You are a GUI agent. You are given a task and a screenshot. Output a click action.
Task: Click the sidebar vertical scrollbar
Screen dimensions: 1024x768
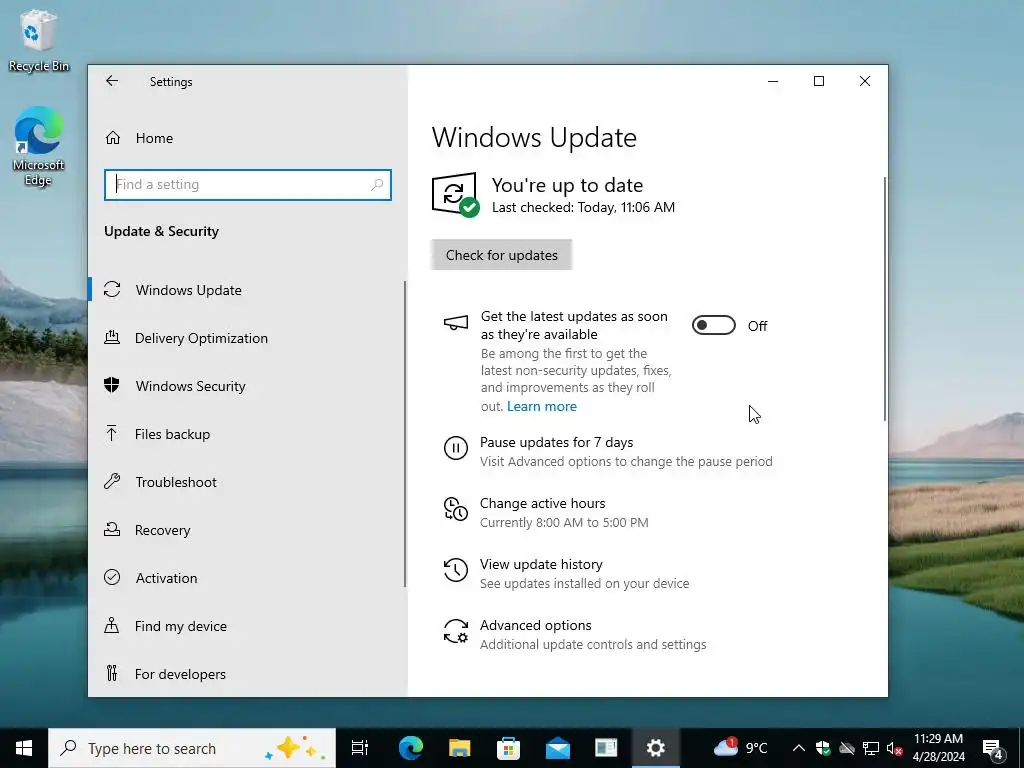pyautogui.click(x=405, y=434)
